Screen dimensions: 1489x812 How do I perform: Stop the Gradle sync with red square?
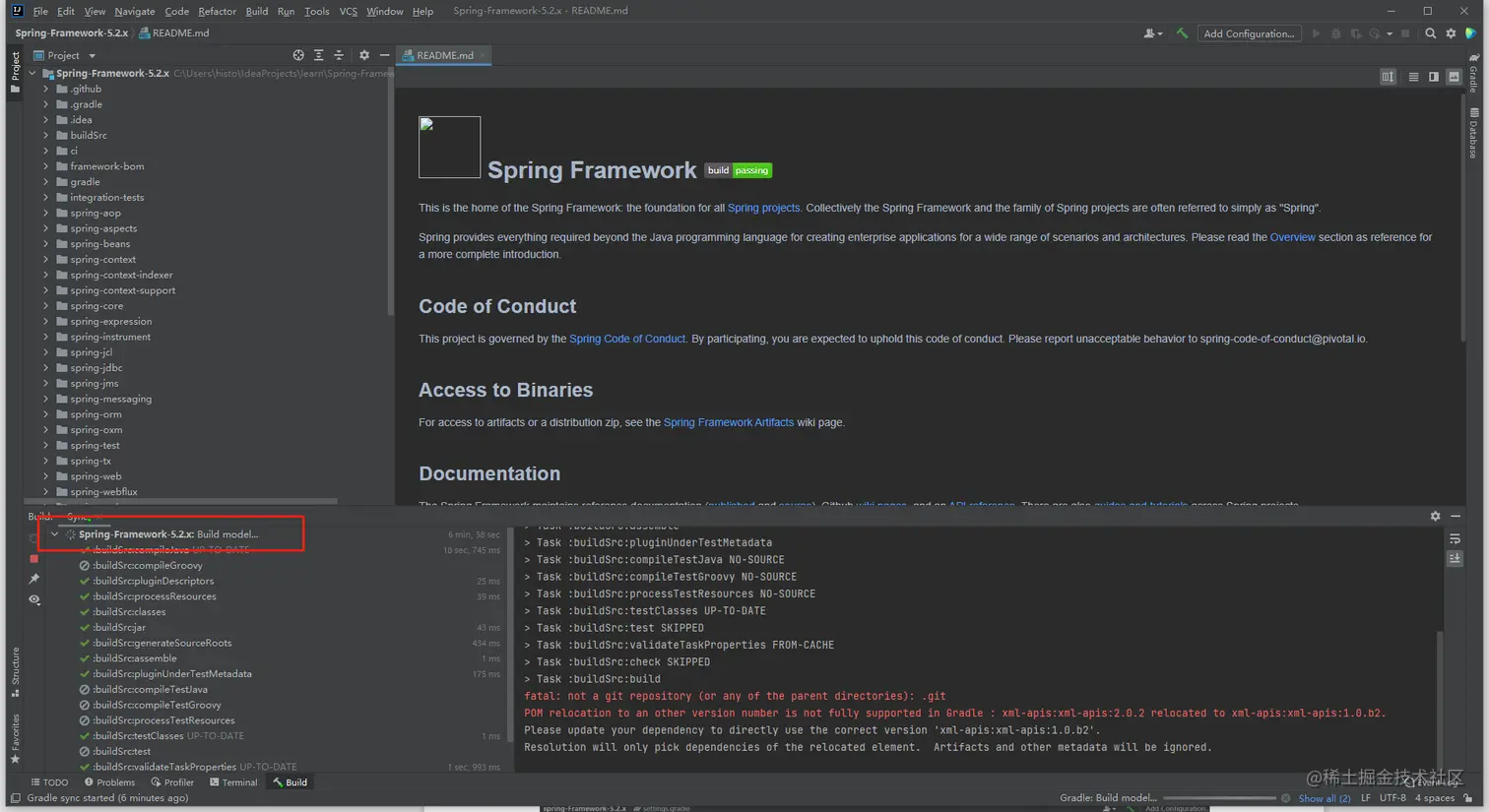[x=33, y=558]
